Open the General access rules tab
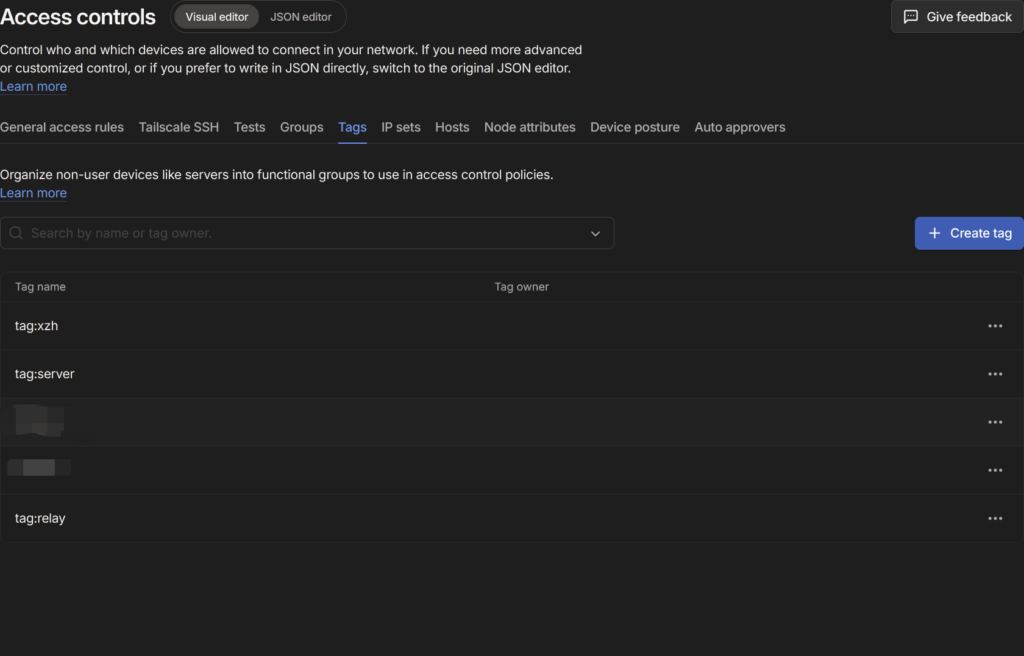 coord(62,127)
